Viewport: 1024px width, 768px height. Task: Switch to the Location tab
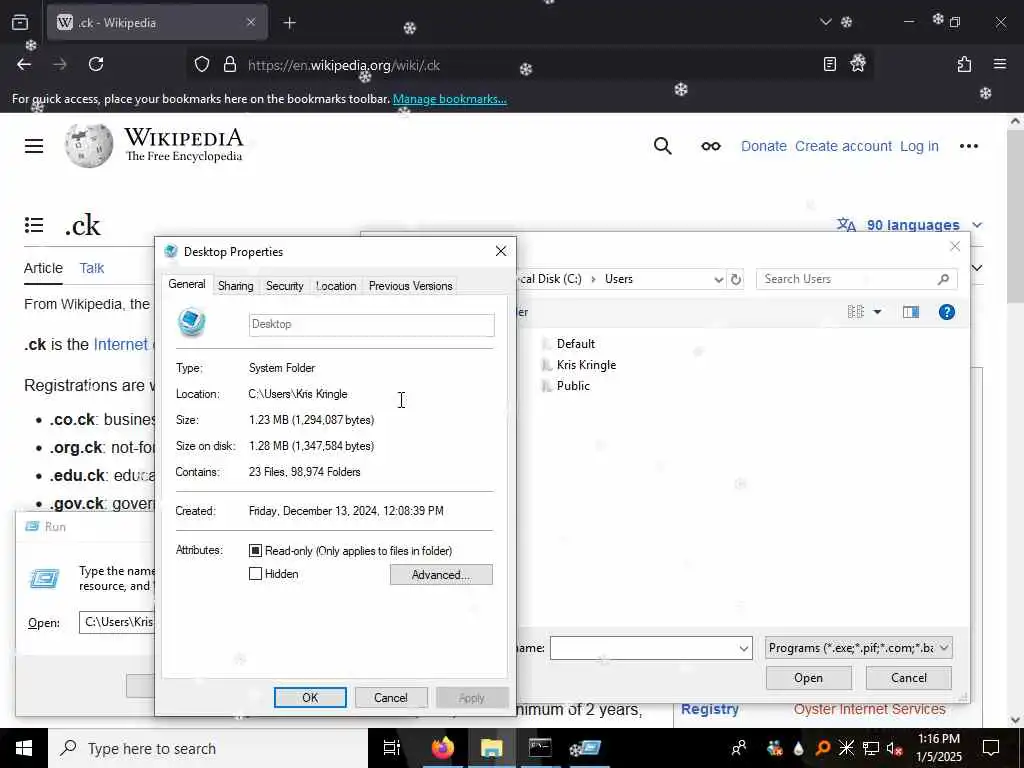[336, 286]
